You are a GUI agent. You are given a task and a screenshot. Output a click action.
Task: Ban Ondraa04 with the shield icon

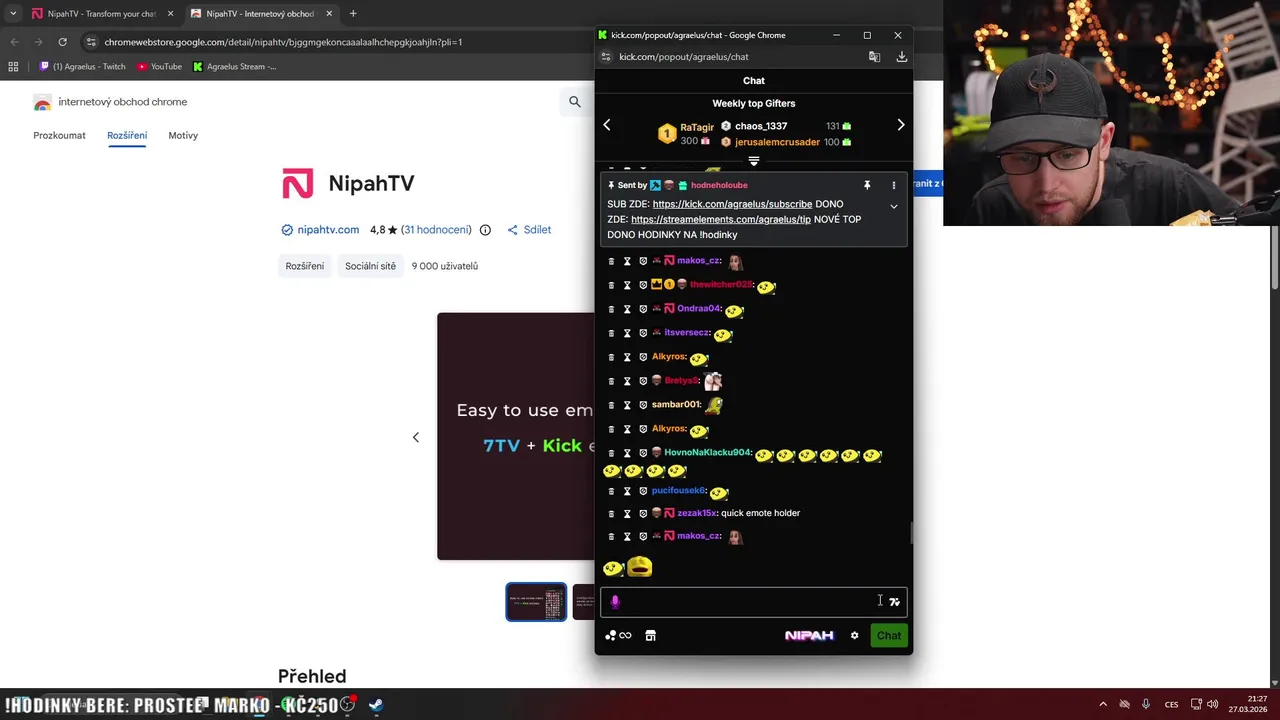(x=643, y=309)
